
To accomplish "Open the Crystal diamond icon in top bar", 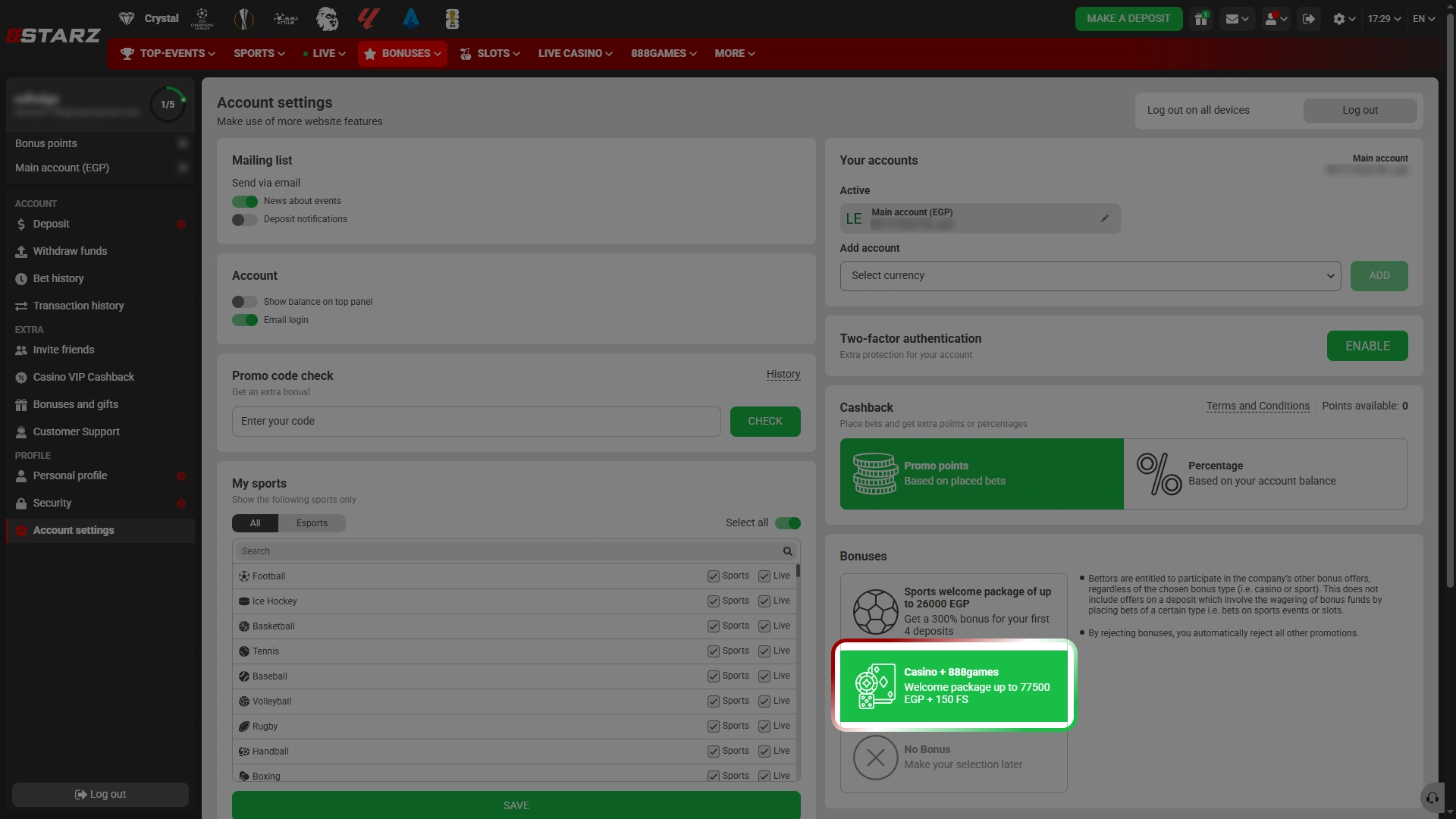I will 127,18.
